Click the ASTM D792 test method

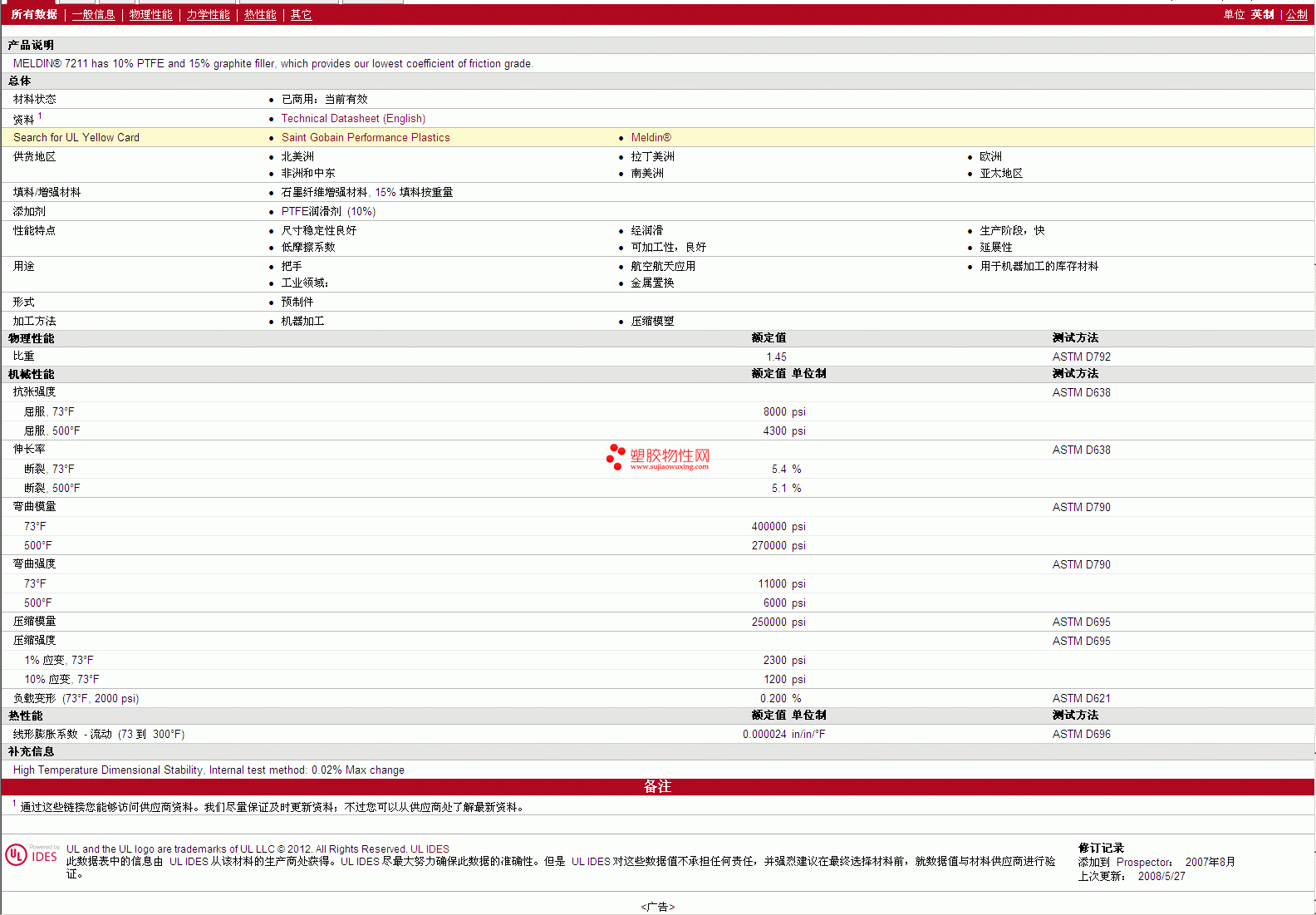(1081, 357)
